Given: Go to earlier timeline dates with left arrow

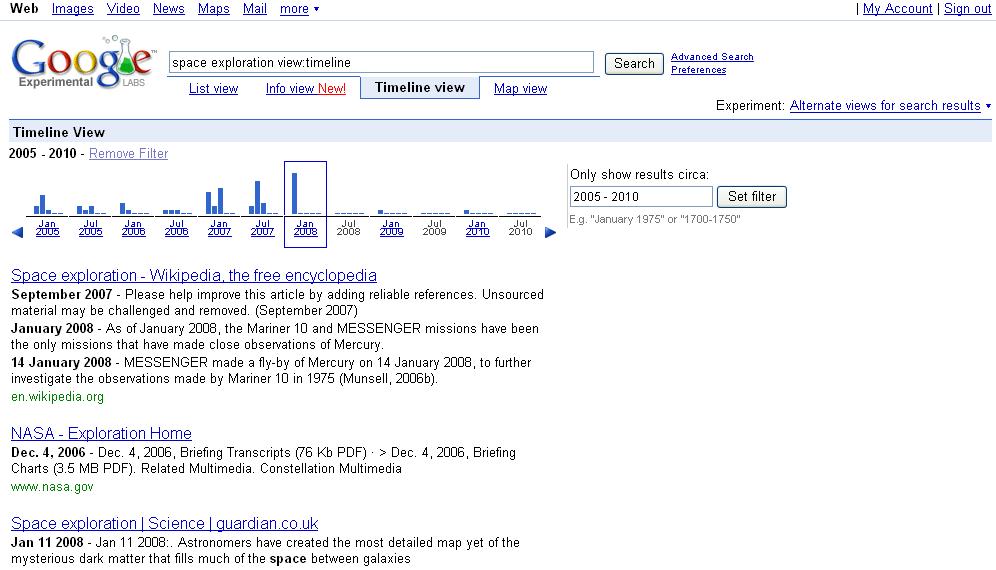Looking at the screenshot, I should pyautogui.click(x=18, y=233).
